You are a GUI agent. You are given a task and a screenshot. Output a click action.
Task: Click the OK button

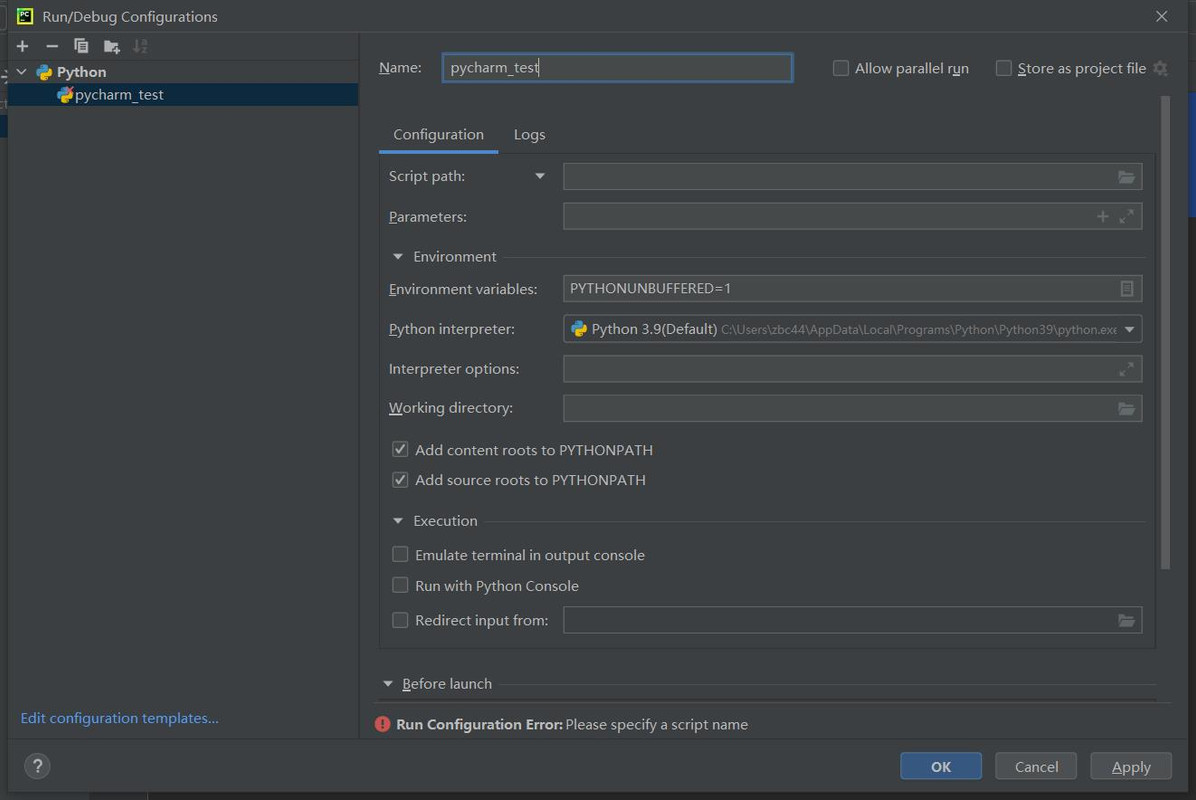coord(940,766)
